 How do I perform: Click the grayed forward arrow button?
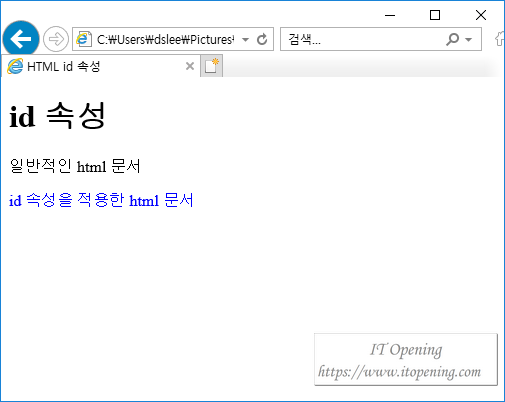tap(56, 39)
